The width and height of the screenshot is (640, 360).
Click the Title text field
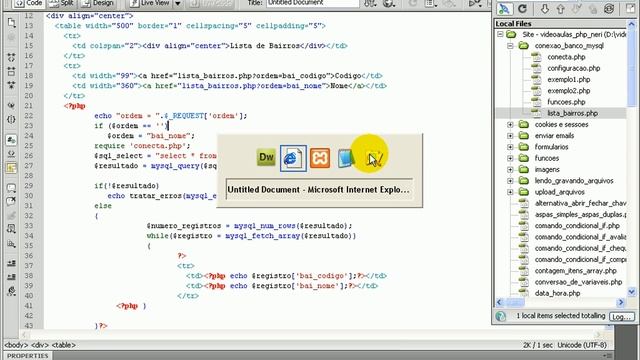click(x=313, y=3)
